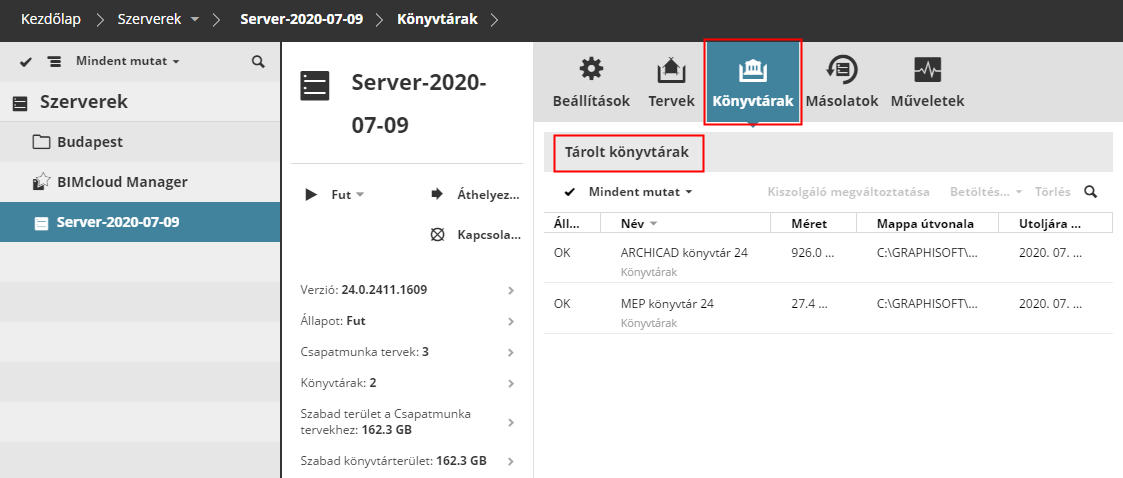Click the Tárolt könyvtárak heading
Viewport: 1123px width, 478px height.
click(627, 152)
